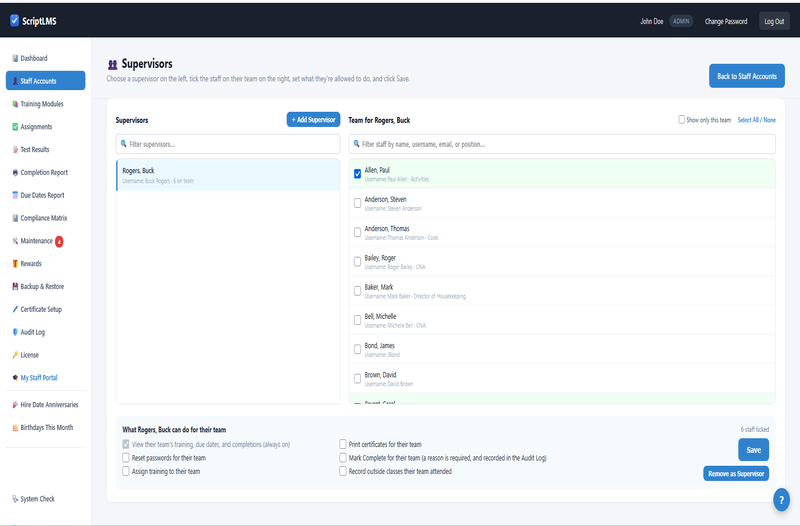Click the Rewards gift icon

point(15,264)
